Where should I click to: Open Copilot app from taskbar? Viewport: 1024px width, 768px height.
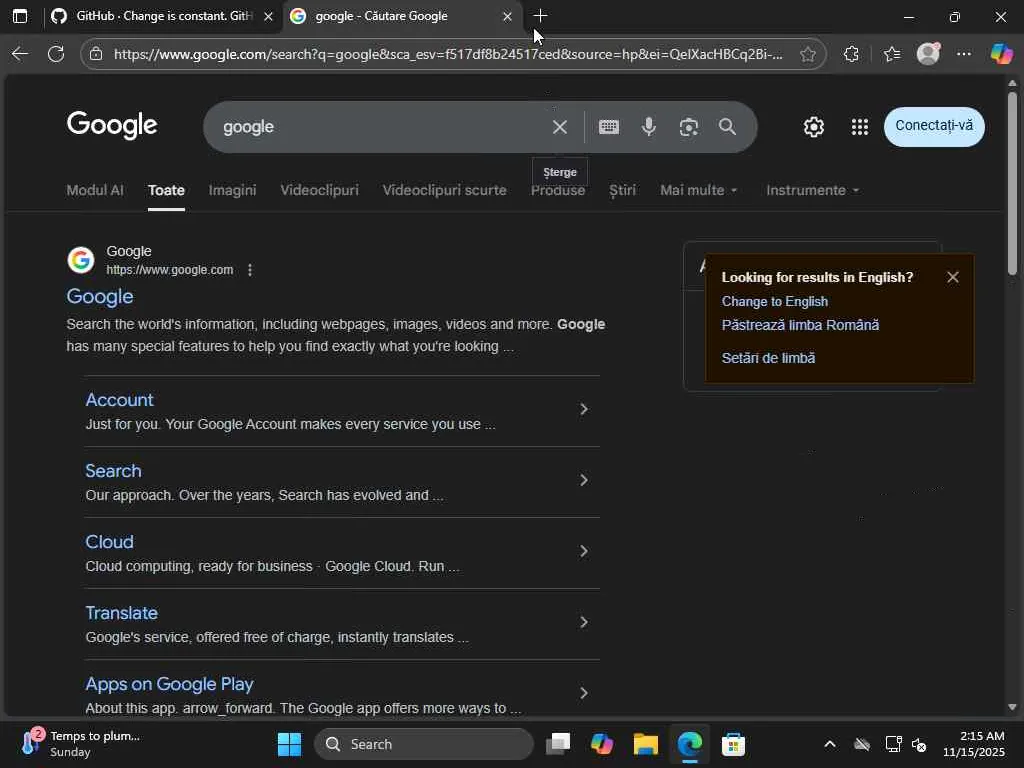(602, 744)
